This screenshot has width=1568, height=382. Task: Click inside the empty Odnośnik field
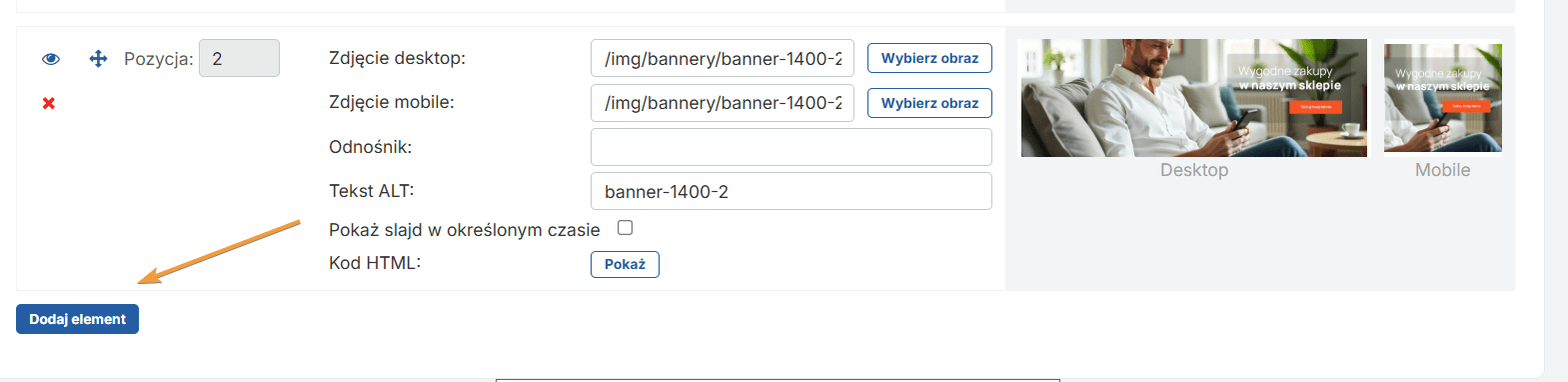point(791,147)
